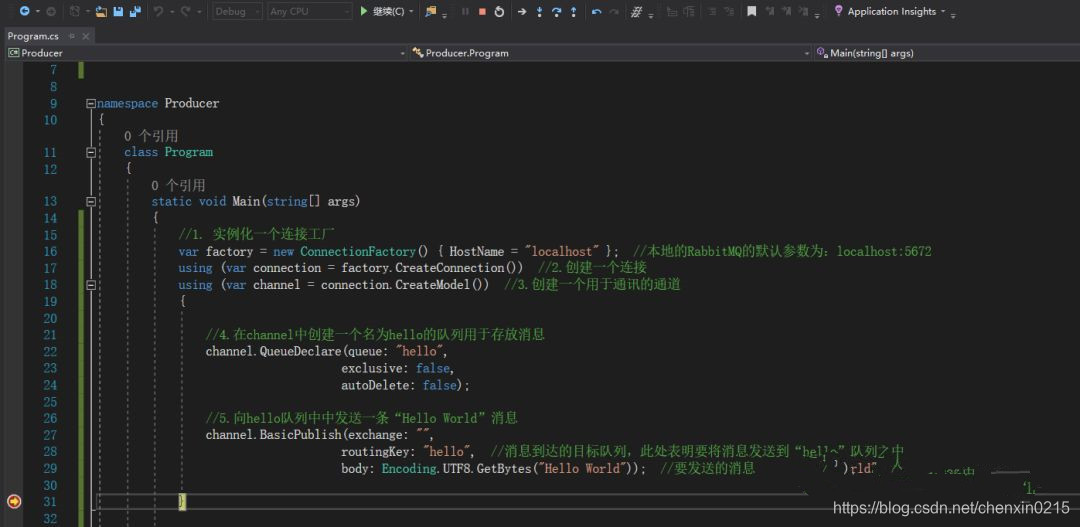This screenshot has width=1080, height=527.
Task: Click BasicPublish on line 27
Action: point(300,435)
